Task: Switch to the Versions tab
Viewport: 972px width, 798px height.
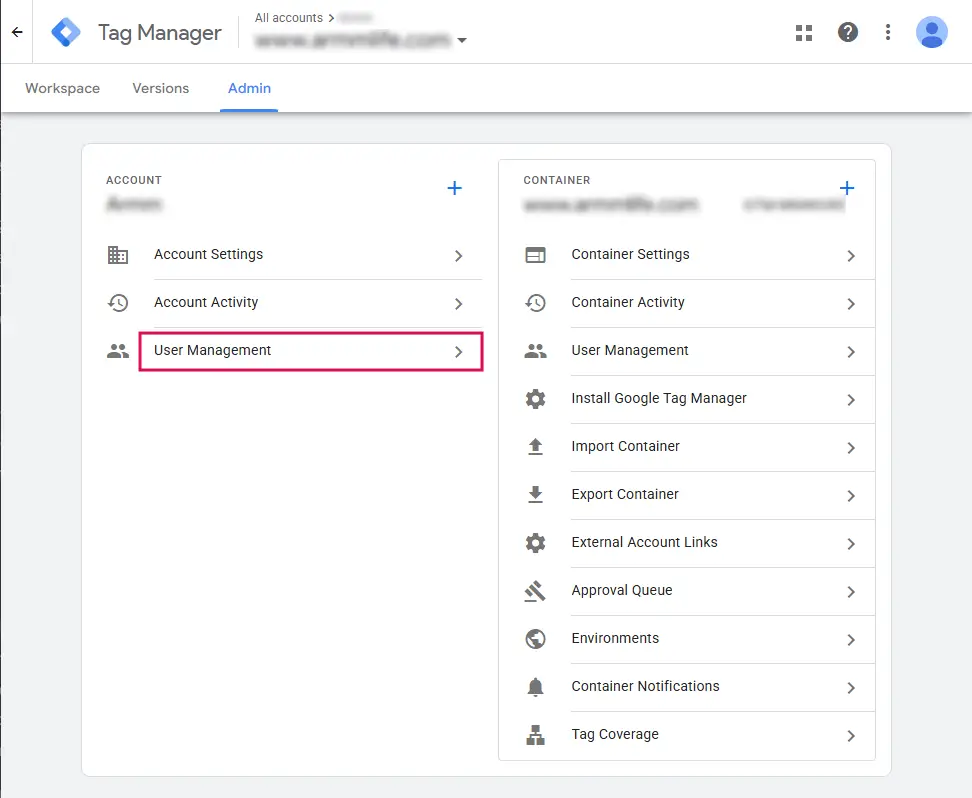Action: coord(161,88)
